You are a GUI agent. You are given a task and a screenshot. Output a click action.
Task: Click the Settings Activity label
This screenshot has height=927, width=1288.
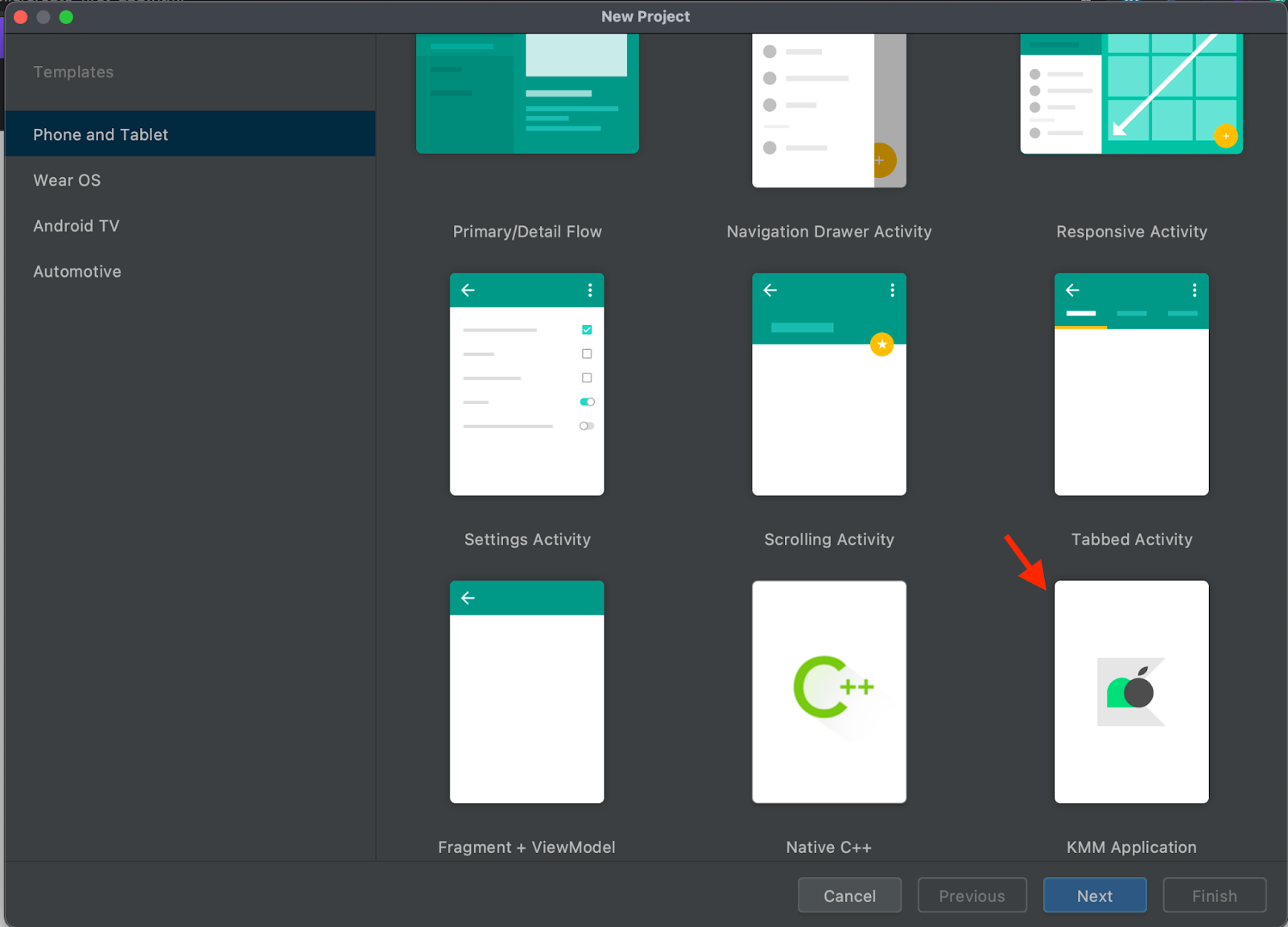coord(527,539)
